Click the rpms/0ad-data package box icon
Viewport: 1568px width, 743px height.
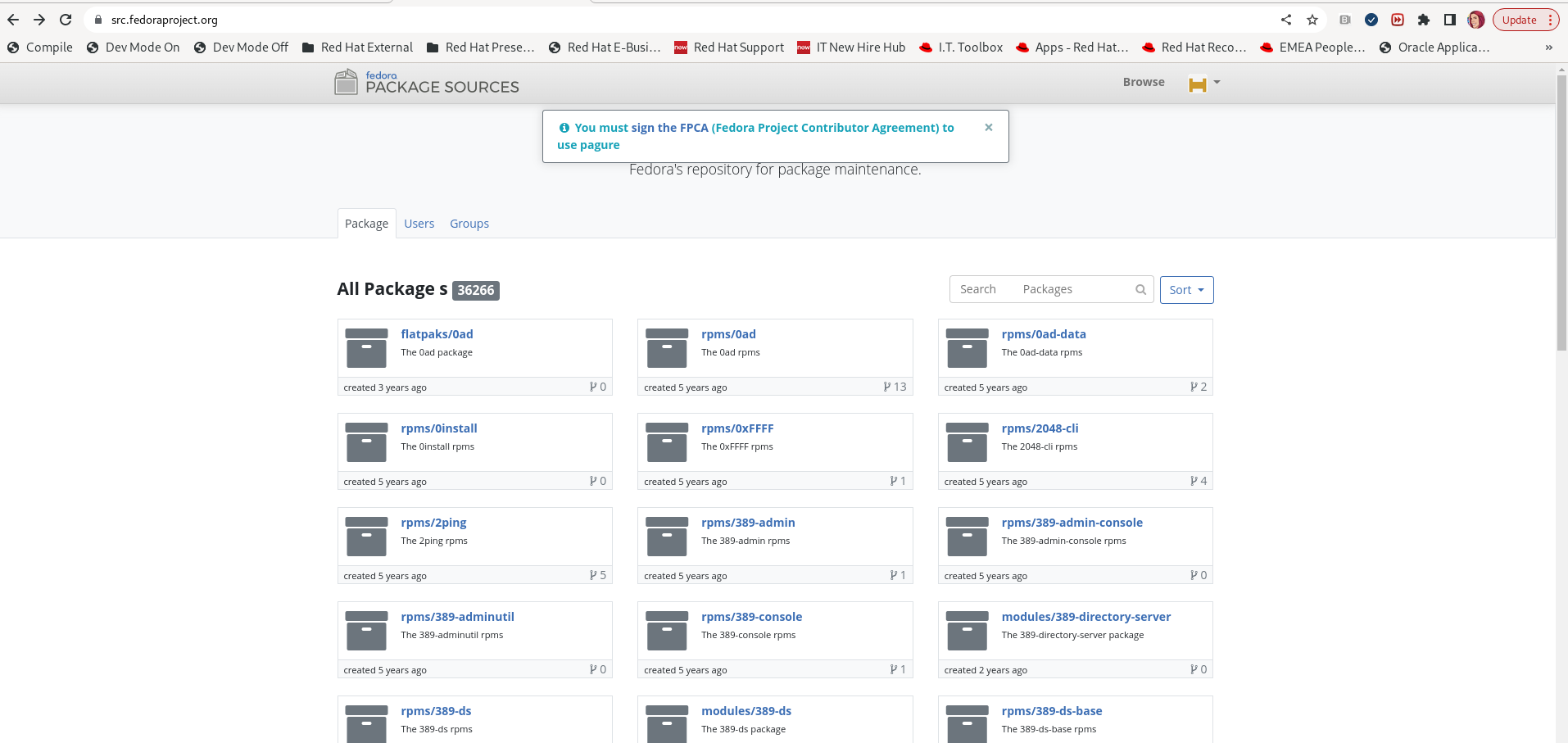968,348
